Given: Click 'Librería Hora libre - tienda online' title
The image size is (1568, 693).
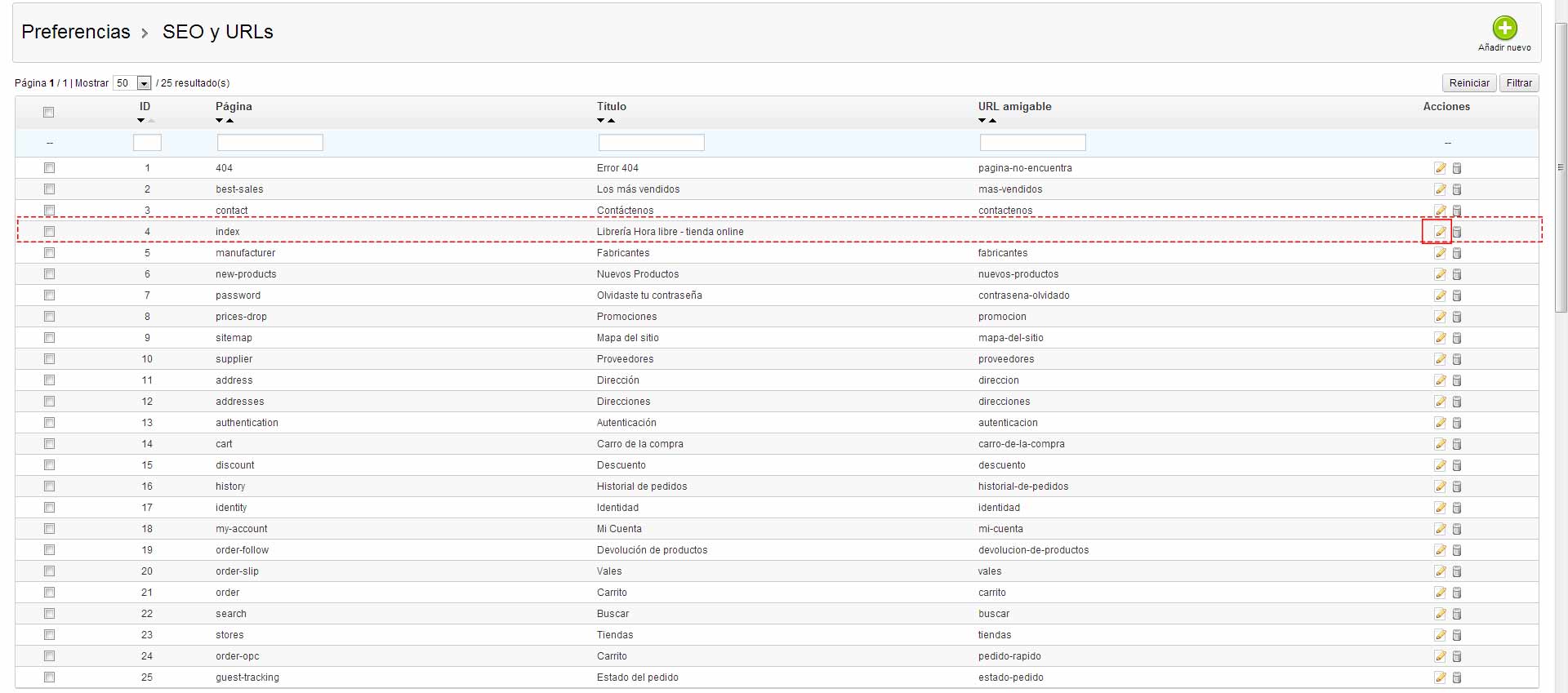Looking at the screenshot, I should (x=670, y=232).
